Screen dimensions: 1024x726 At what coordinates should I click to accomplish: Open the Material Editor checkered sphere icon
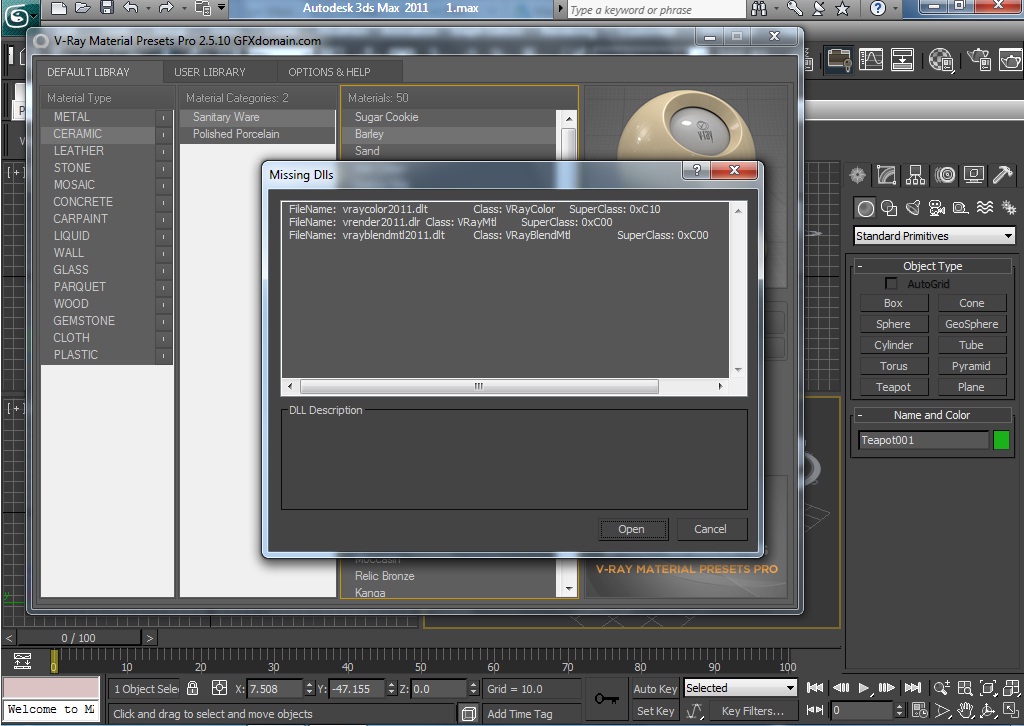941,60
